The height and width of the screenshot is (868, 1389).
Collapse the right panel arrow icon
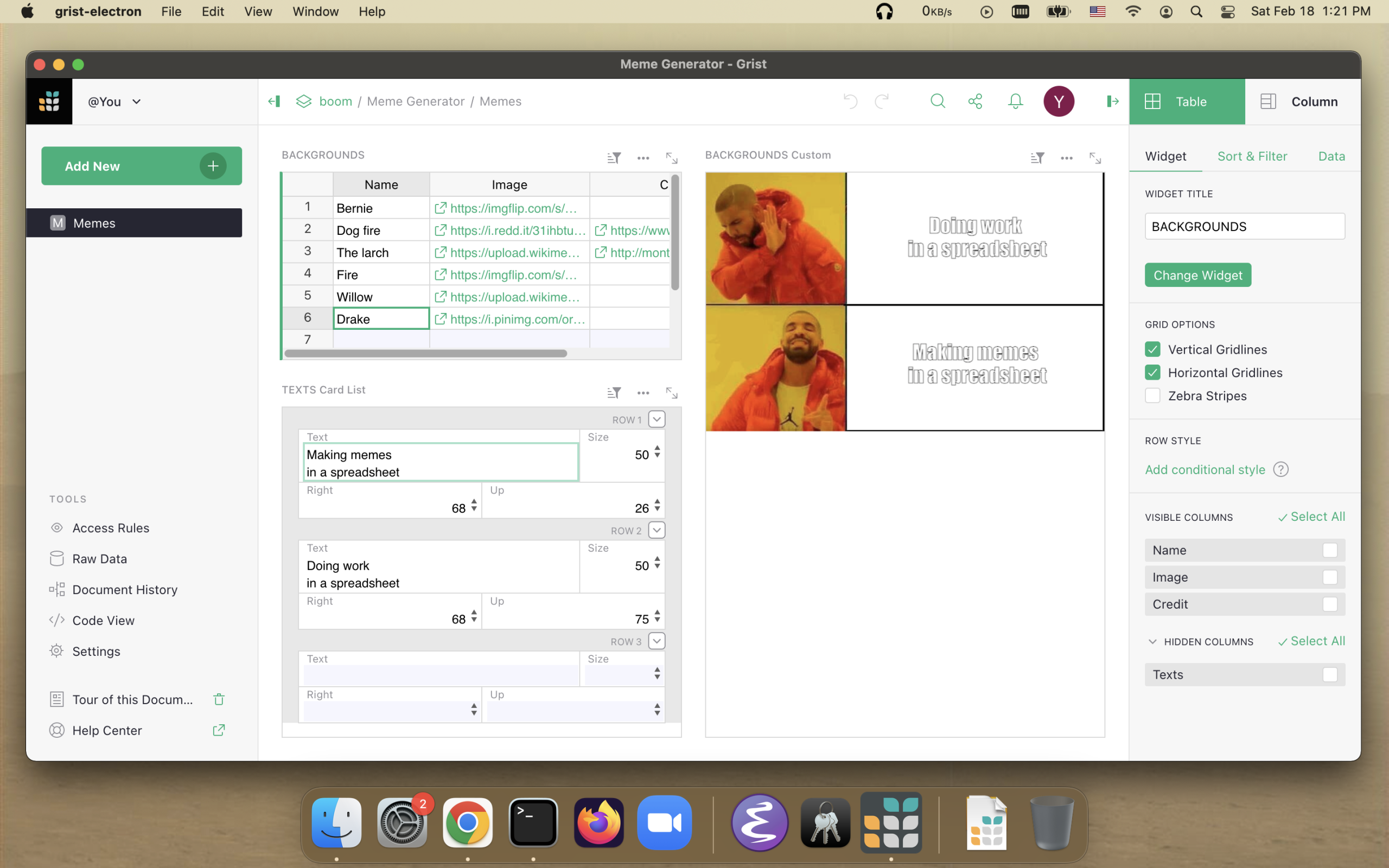point(1112,101)
